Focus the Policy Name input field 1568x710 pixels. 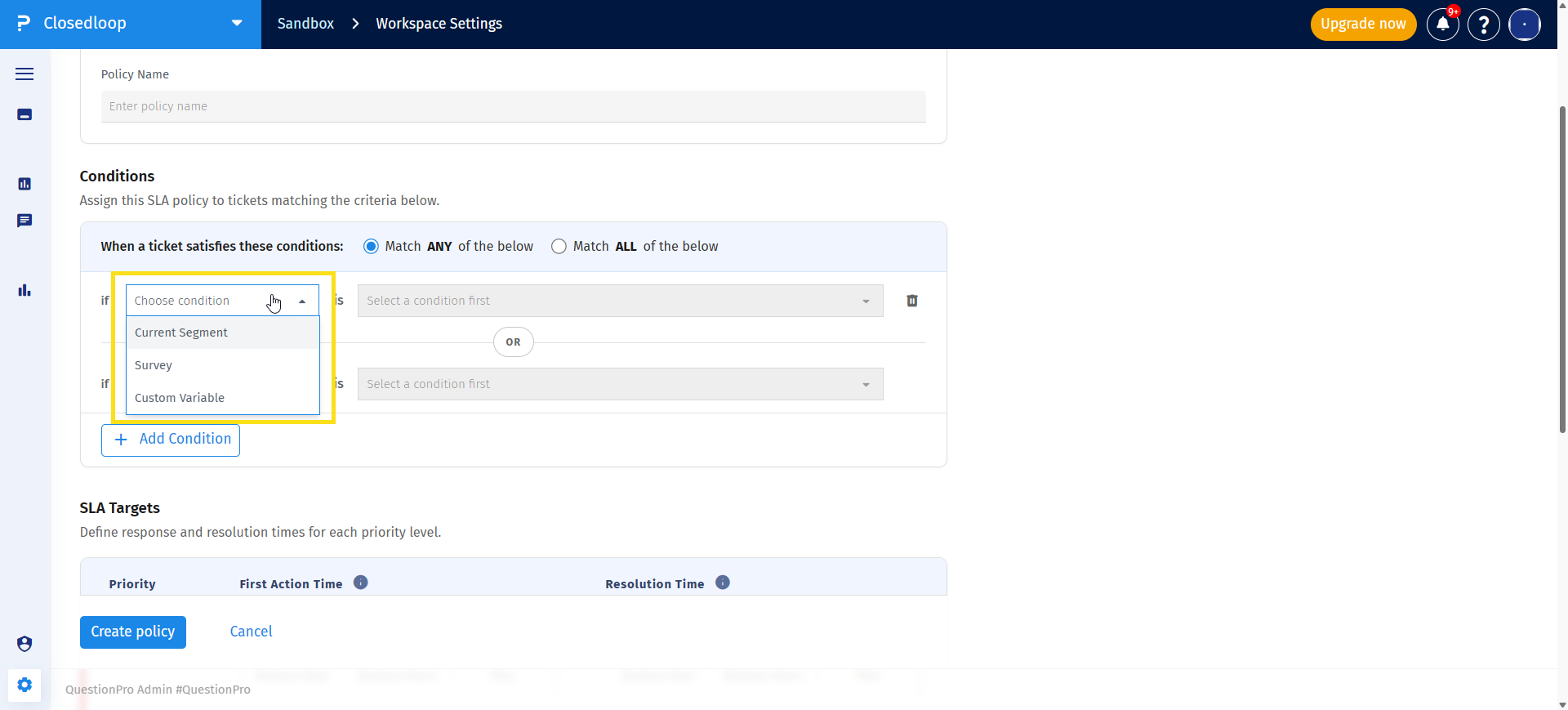(514, 106)
